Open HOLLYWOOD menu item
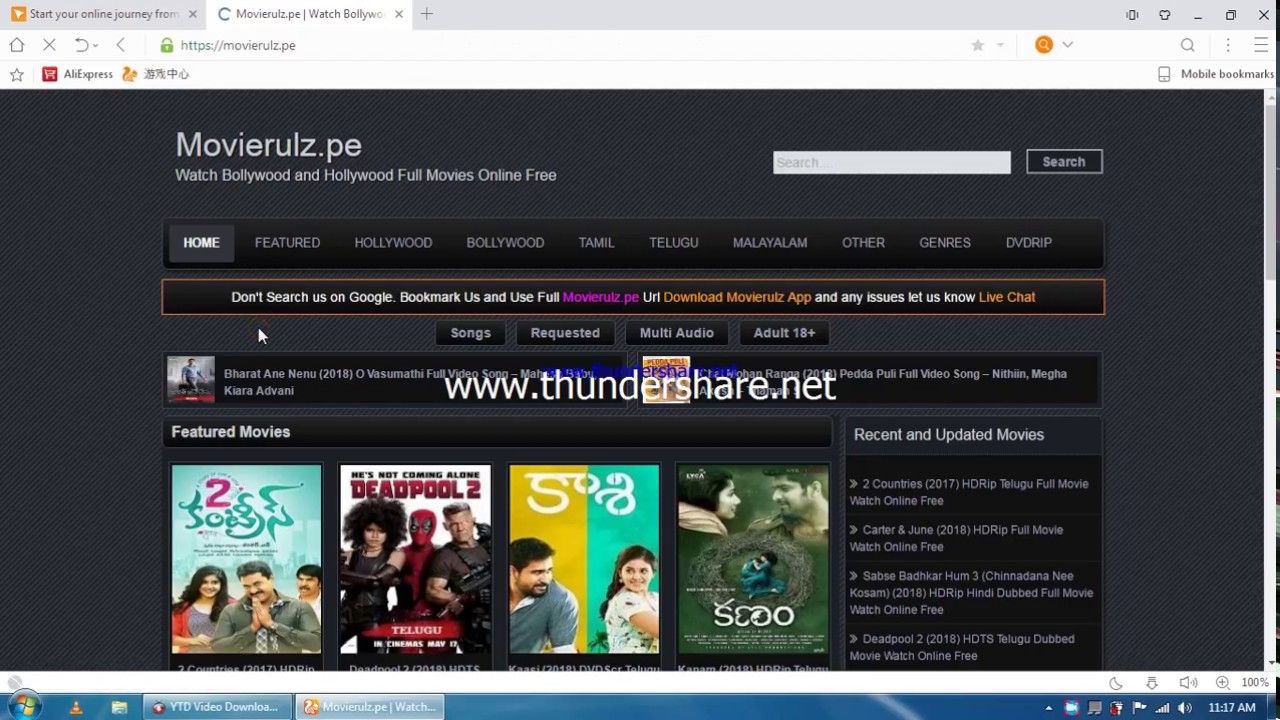 pos(393,243)
